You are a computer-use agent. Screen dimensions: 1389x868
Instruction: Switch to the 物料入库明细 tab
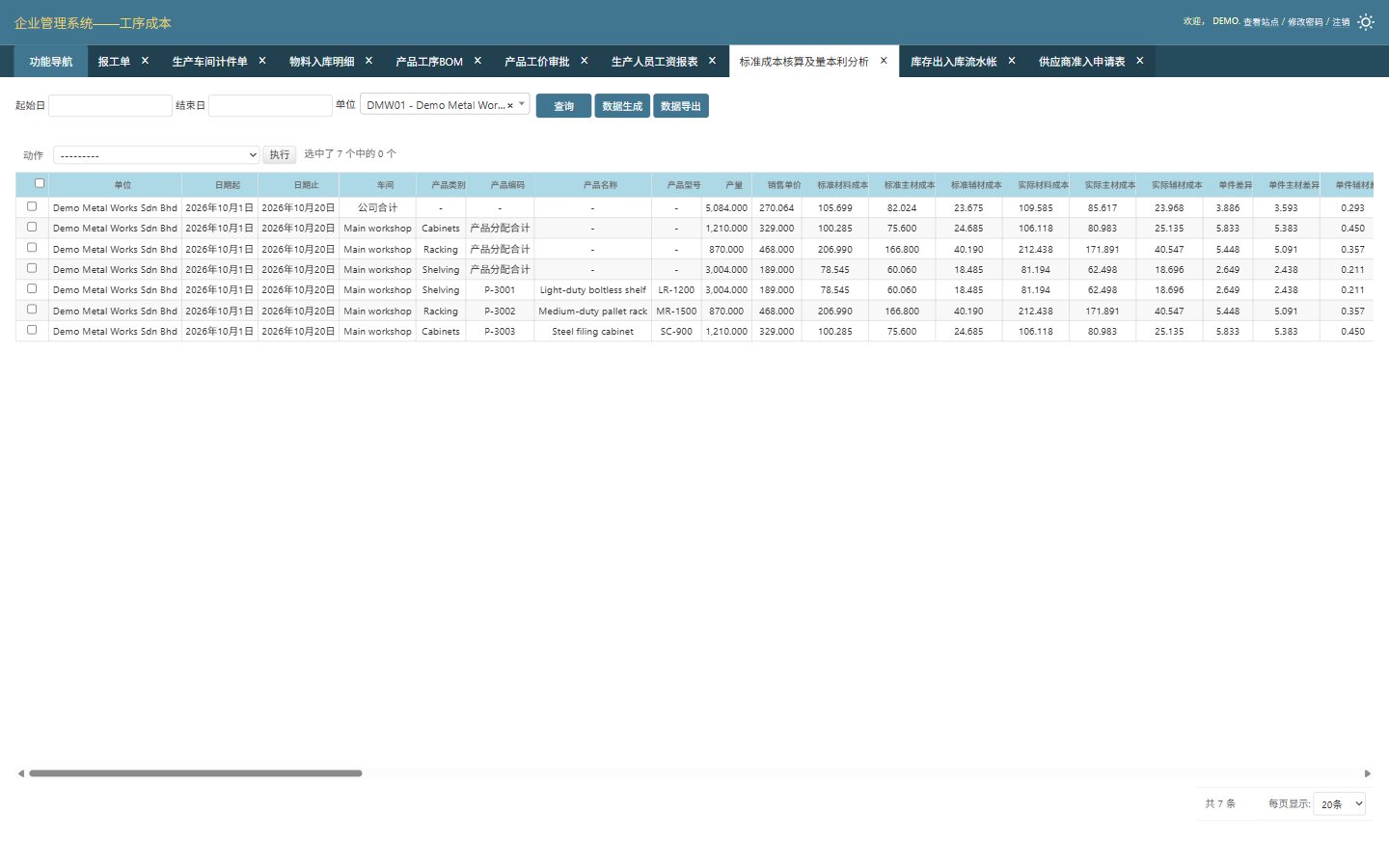322,62
